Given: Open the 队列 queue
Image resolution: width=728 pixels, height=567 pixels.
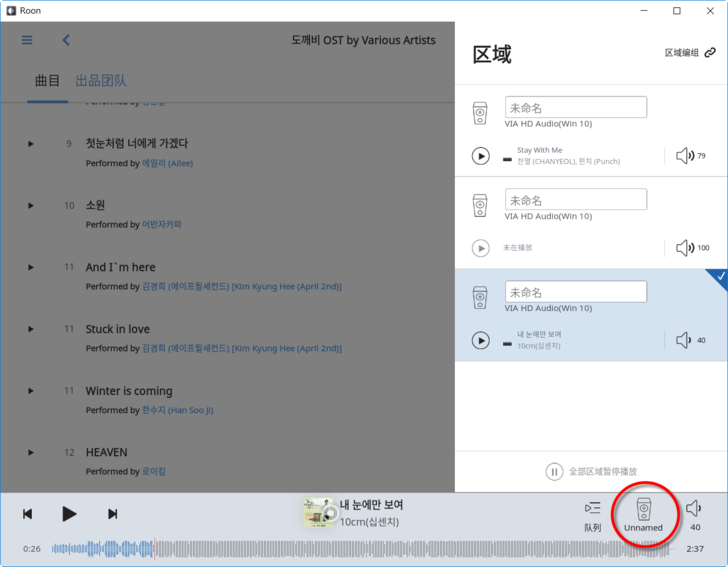Looking at the screenshot, I should (x=592, y=516).
